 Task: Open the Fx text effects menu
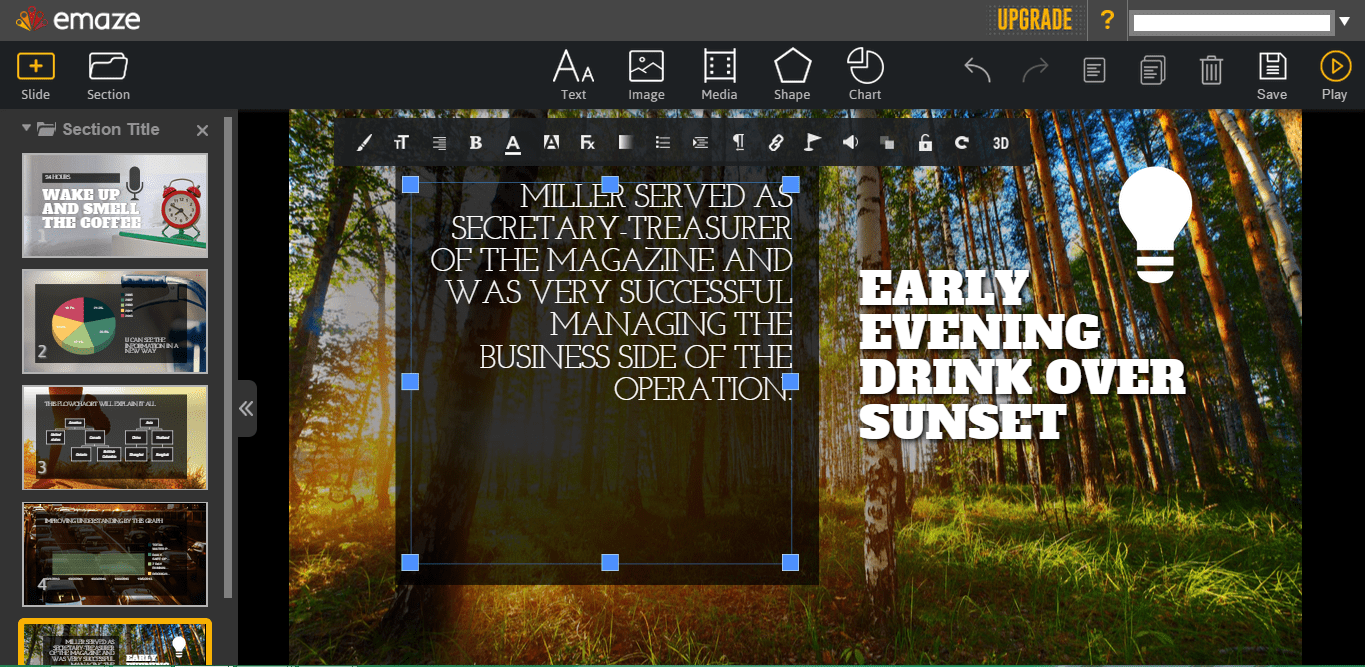(587, 142)
